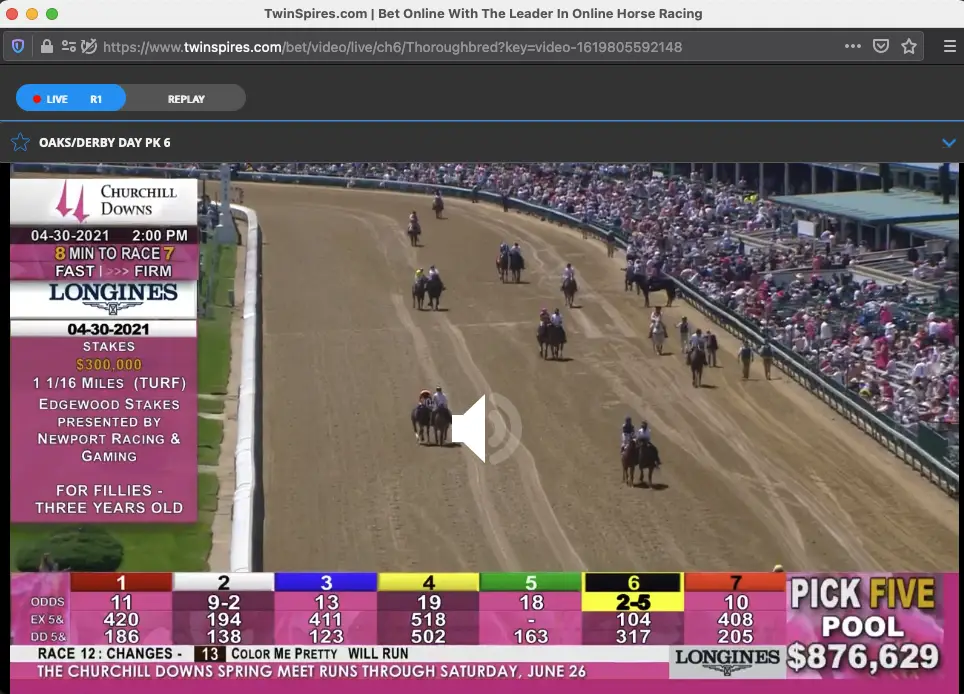964x694 pixels.
Task: Close the browser window with the red button
Action: [12, 14]
